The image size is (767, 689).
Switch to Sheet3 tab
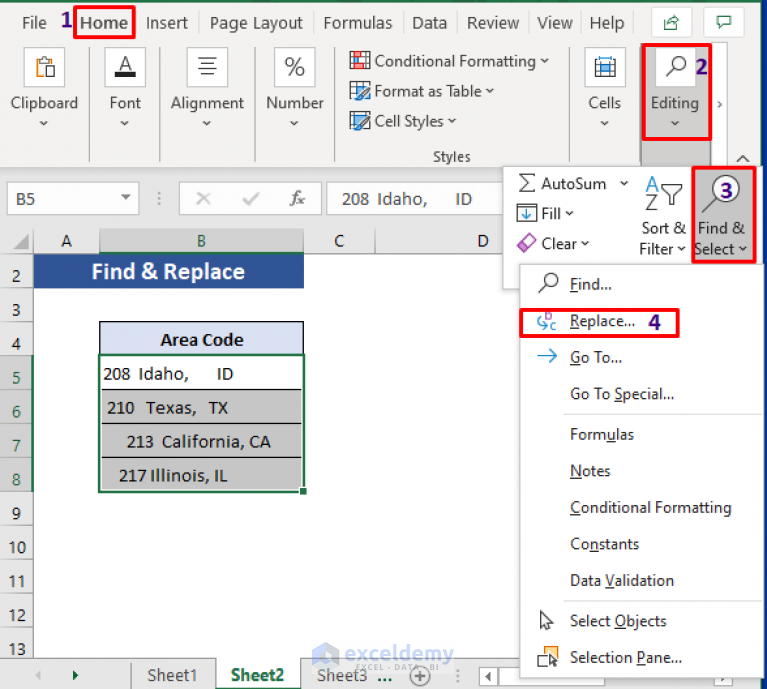[342, 675]
